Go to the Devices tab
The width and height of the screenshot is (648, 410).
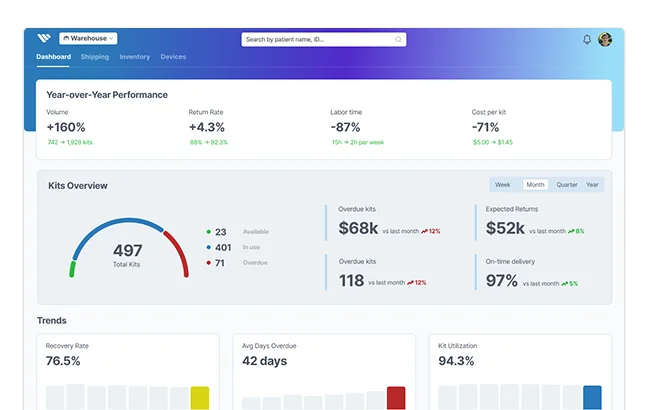coord(173,57)
